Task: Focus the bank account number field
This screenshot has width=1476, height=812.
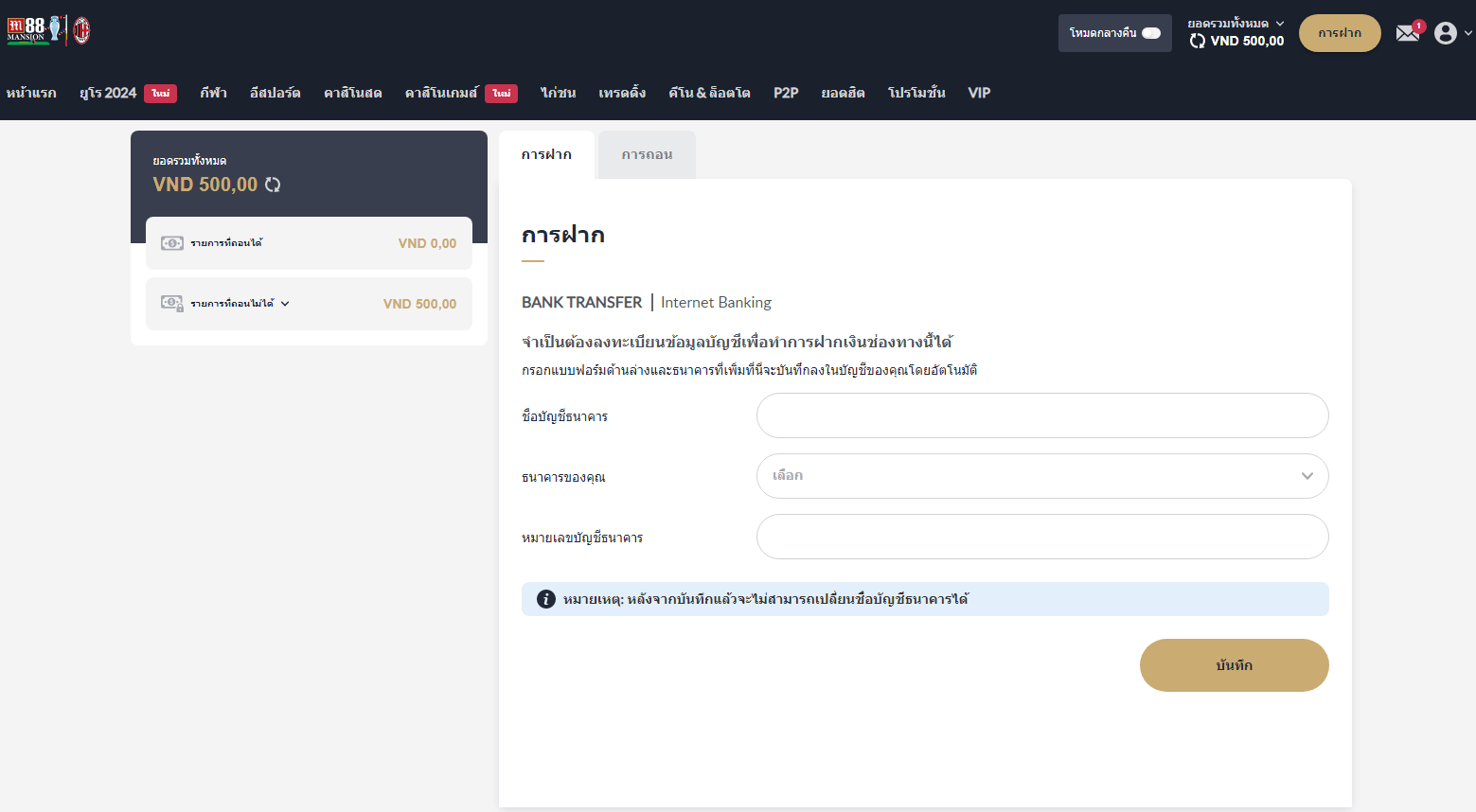Action: click(1041, 537)
